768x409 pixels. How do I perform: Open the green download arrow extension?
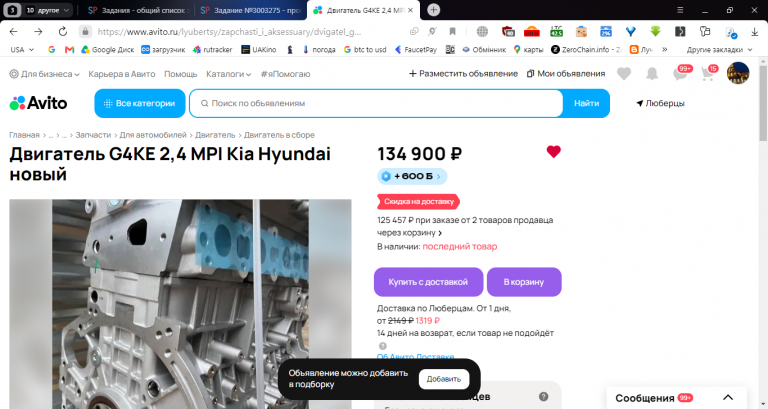click(x=655, y=32)
